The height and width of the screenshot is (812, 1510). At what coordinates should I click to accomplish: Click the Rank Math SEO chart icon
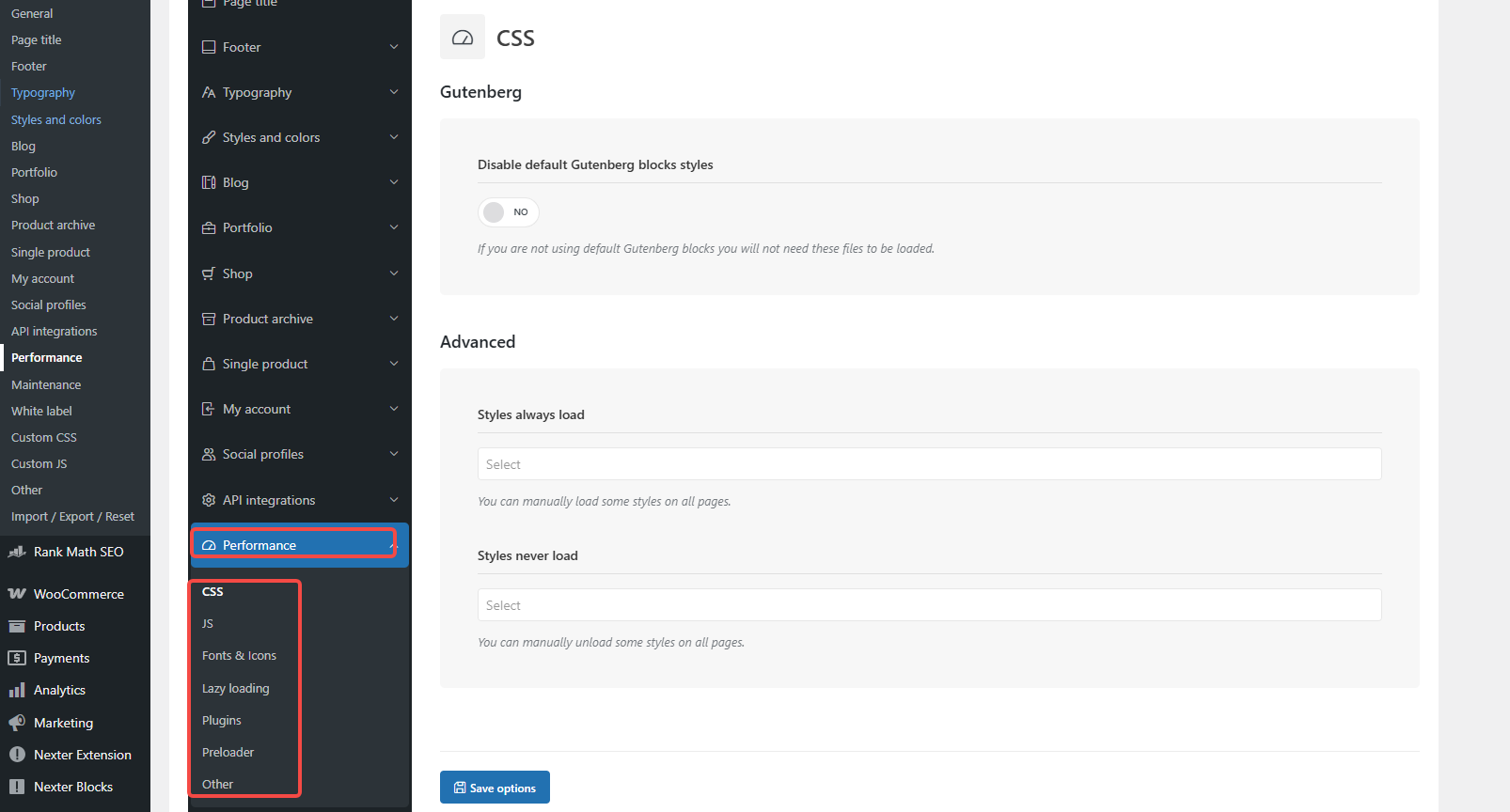pos(17,552)
